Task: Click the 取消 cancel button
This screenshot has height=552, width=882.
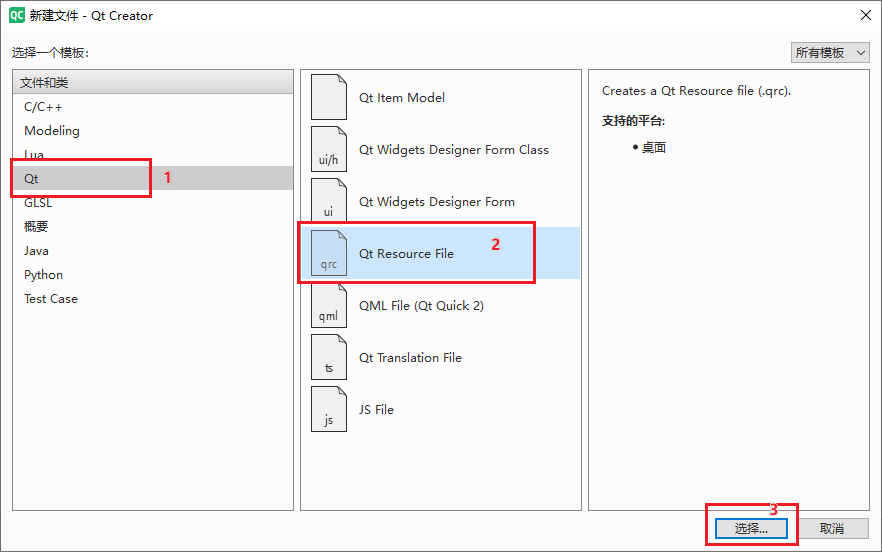Action: point(832,528)
